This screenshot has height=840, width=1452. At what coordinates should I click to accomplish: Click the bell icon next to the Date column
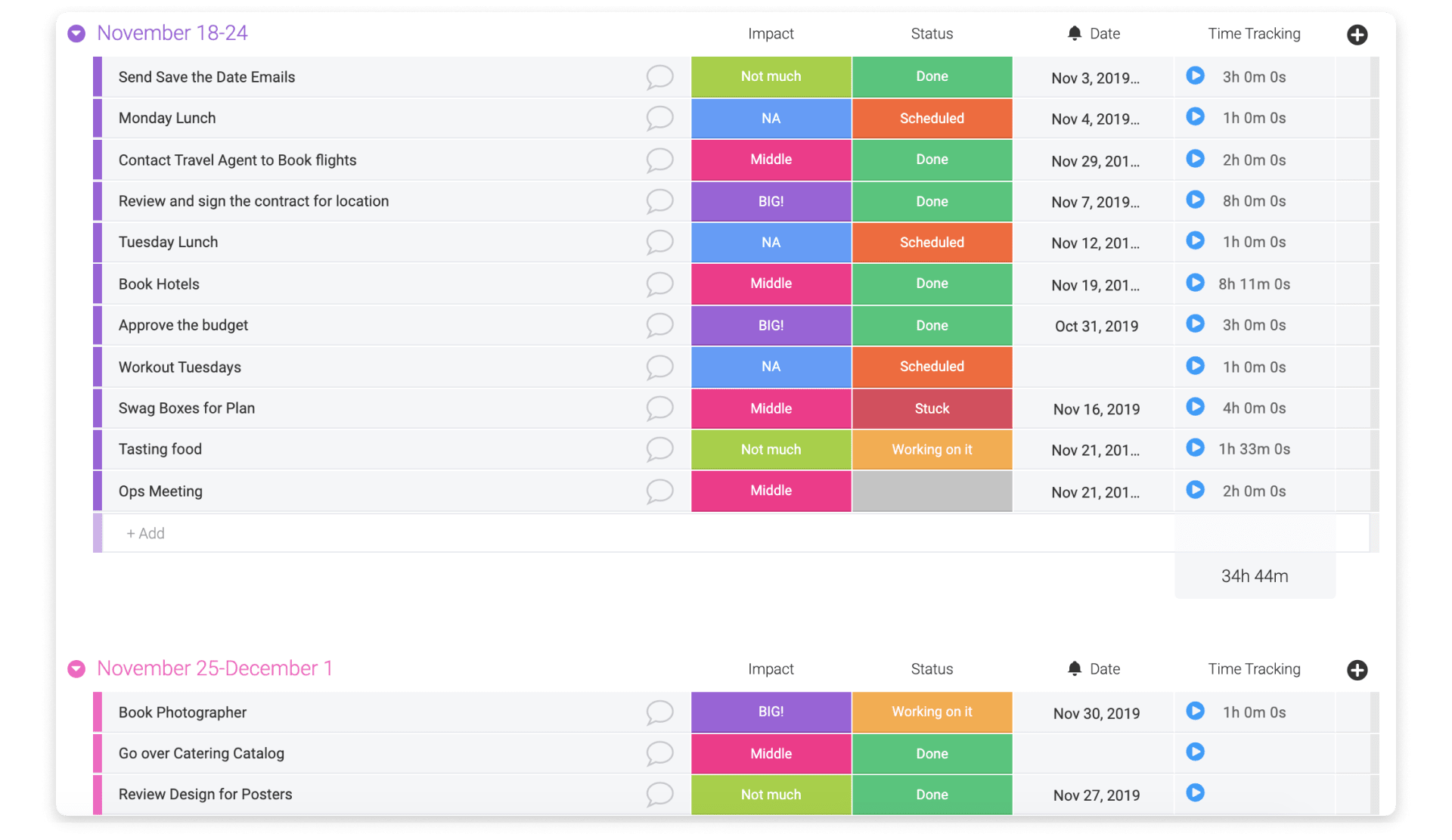(1073, 33)
